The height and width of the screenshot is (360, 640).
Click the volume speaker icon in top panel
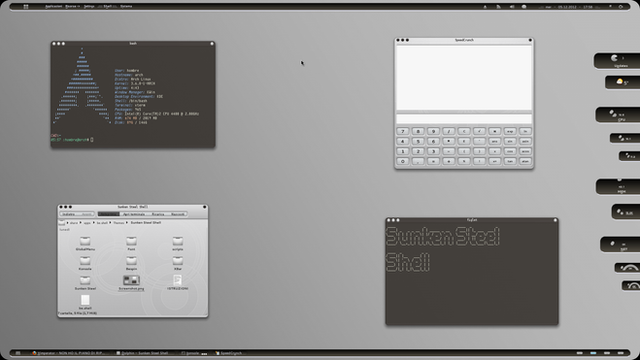click(511, 7)
